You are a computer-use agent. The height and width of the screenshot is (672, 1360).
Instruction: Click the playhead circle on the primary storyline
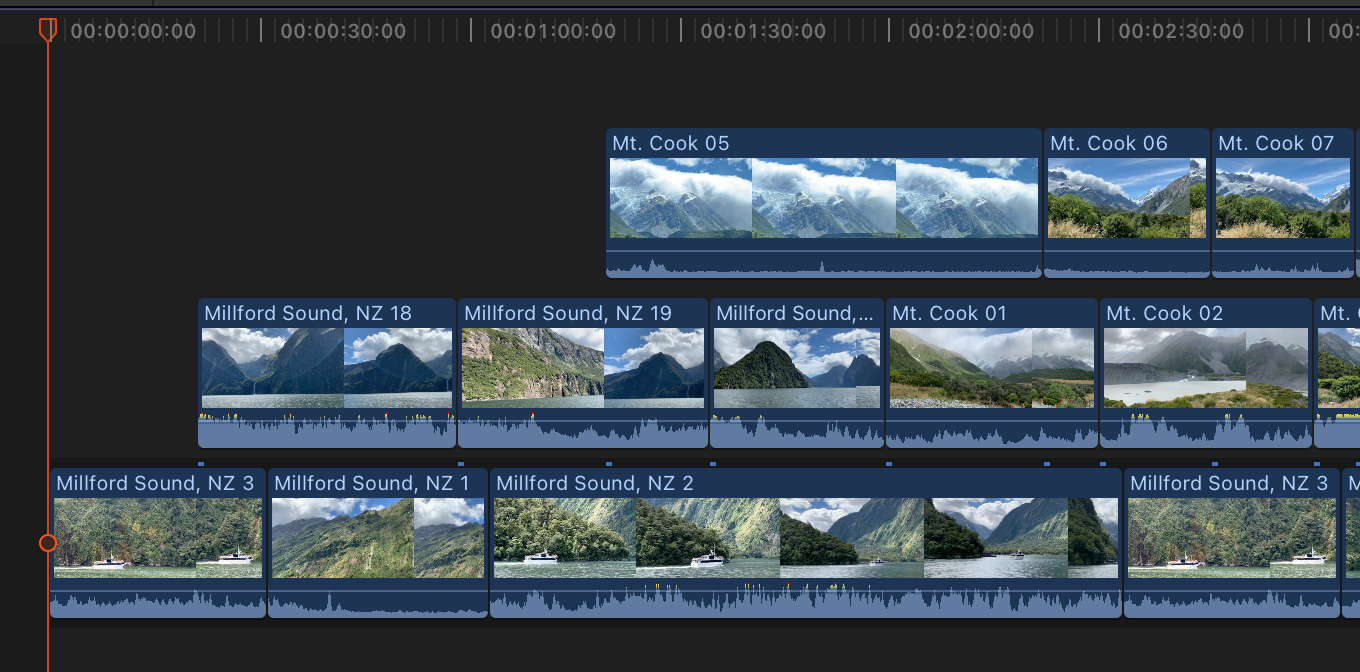coord(48,543)
